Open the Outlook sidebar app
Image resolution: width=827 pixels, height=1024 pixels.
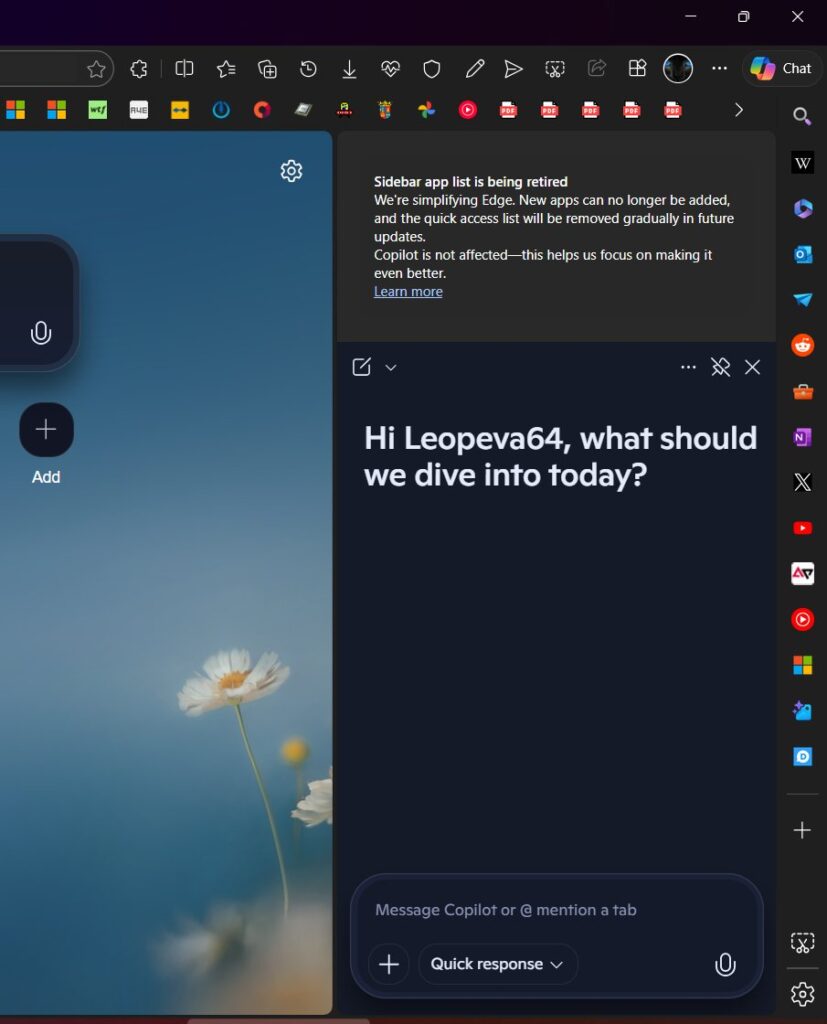(x=802, y=254)
